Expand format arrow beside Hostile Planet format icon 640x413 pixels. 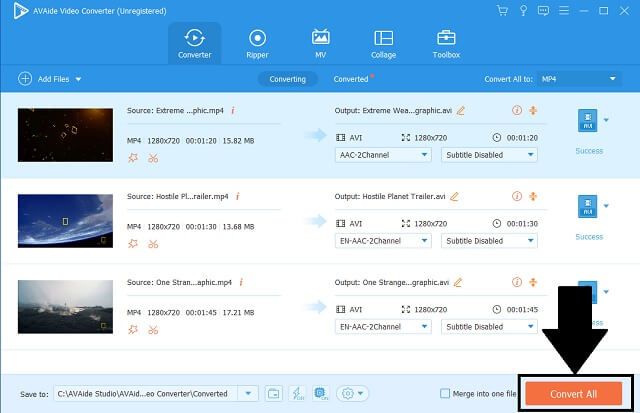pos(606,206)
